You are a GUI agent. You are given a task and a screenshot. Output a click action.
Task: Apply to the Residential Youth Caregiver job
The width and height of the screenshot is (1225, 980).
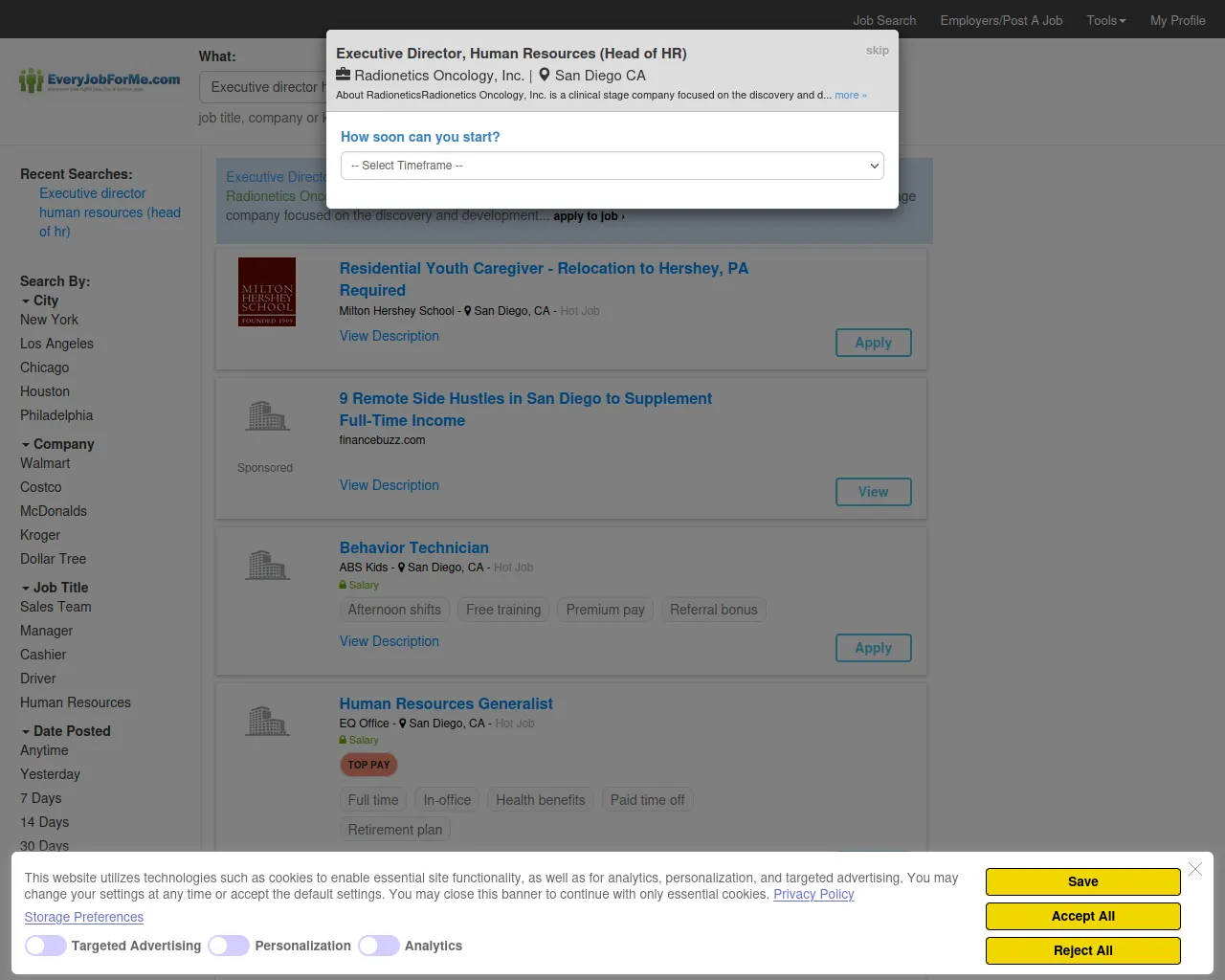coord(873,343)
